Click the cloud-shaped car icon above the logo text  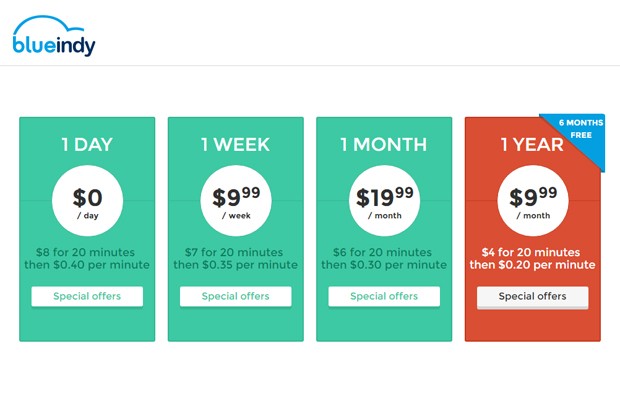(x=48, y=25)
